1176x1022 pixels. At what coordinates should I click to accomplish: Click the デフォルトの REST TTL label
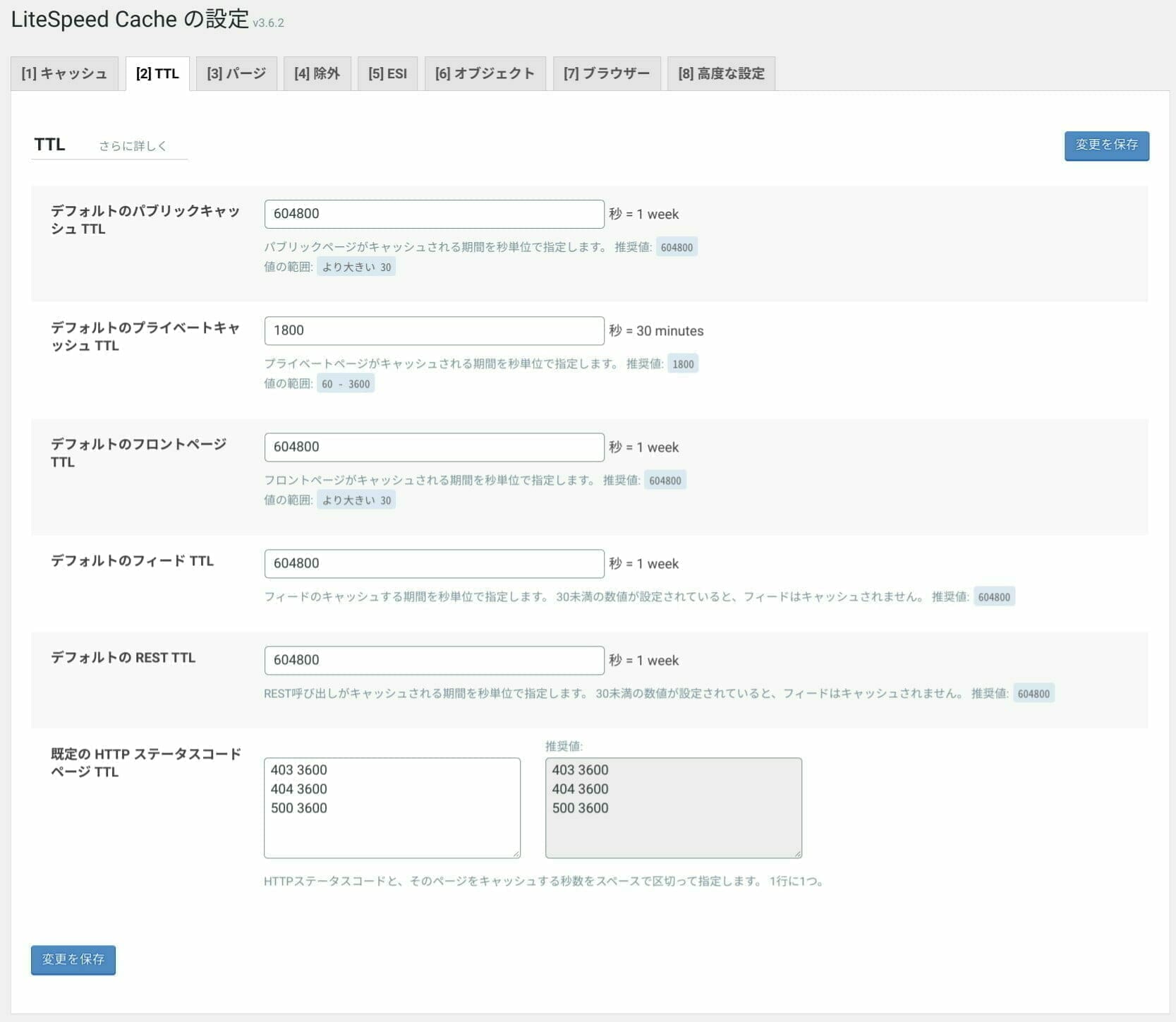(x=123, y=658)
